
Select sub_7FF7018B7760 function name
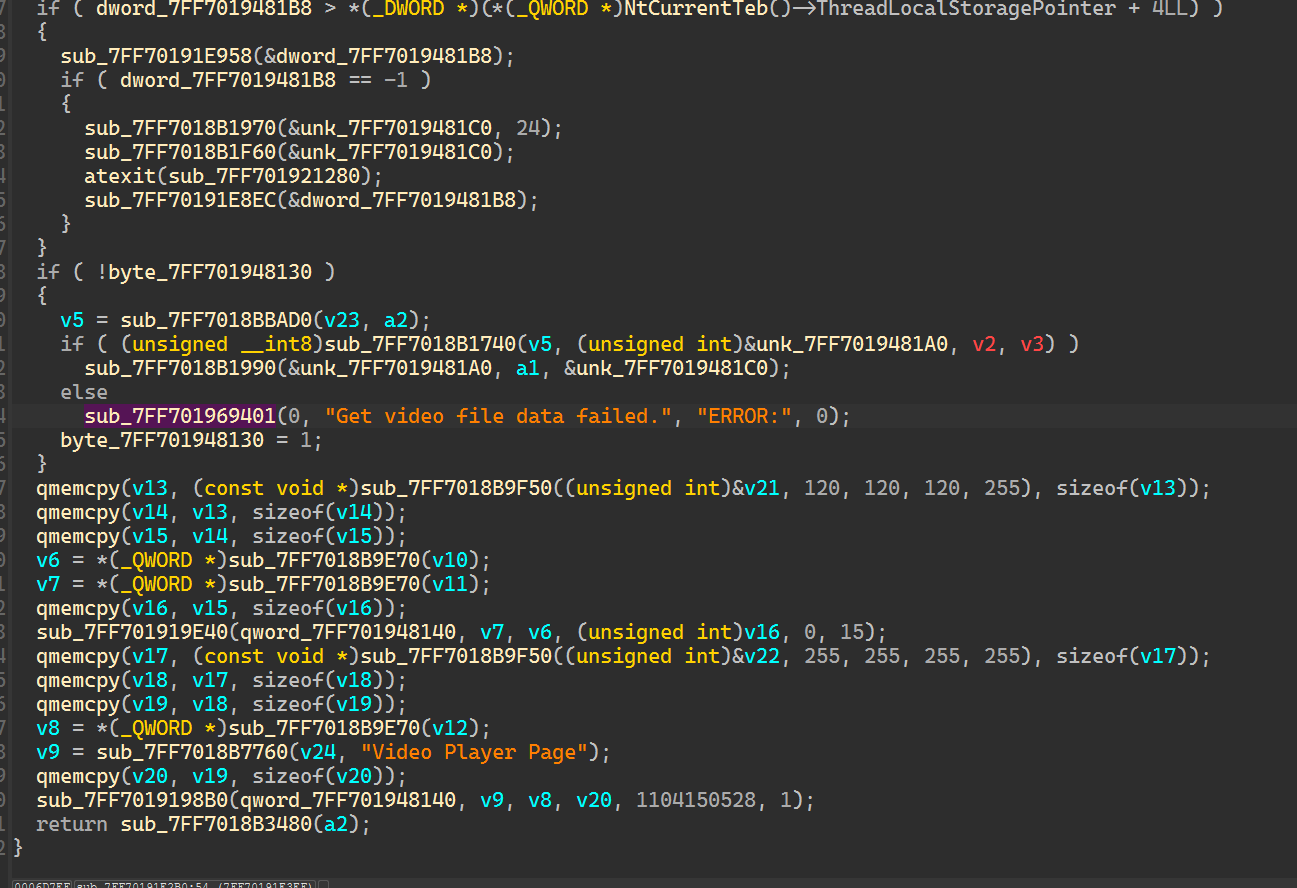pos(192,752)
